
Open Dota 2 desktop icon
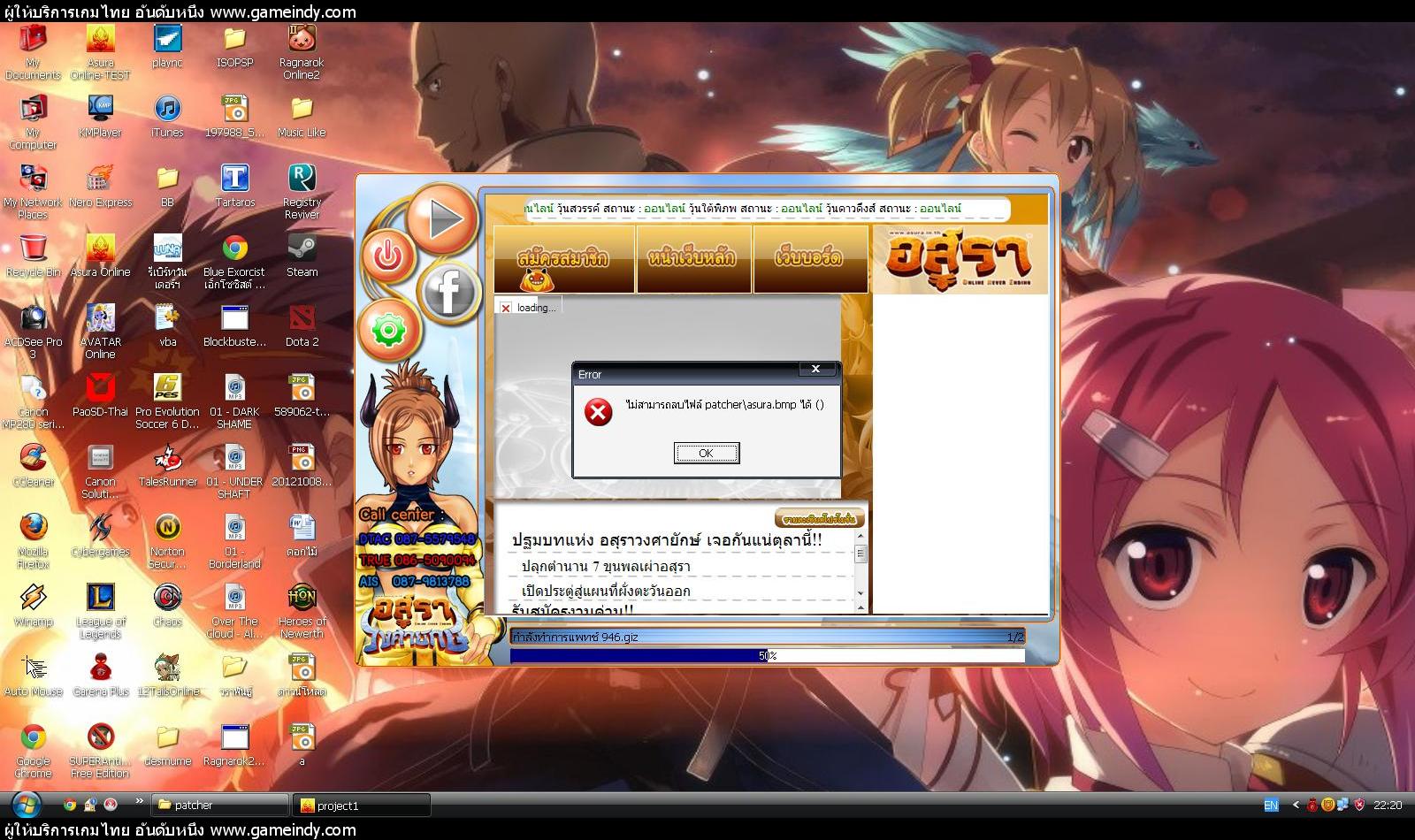(x=302, y=326)
